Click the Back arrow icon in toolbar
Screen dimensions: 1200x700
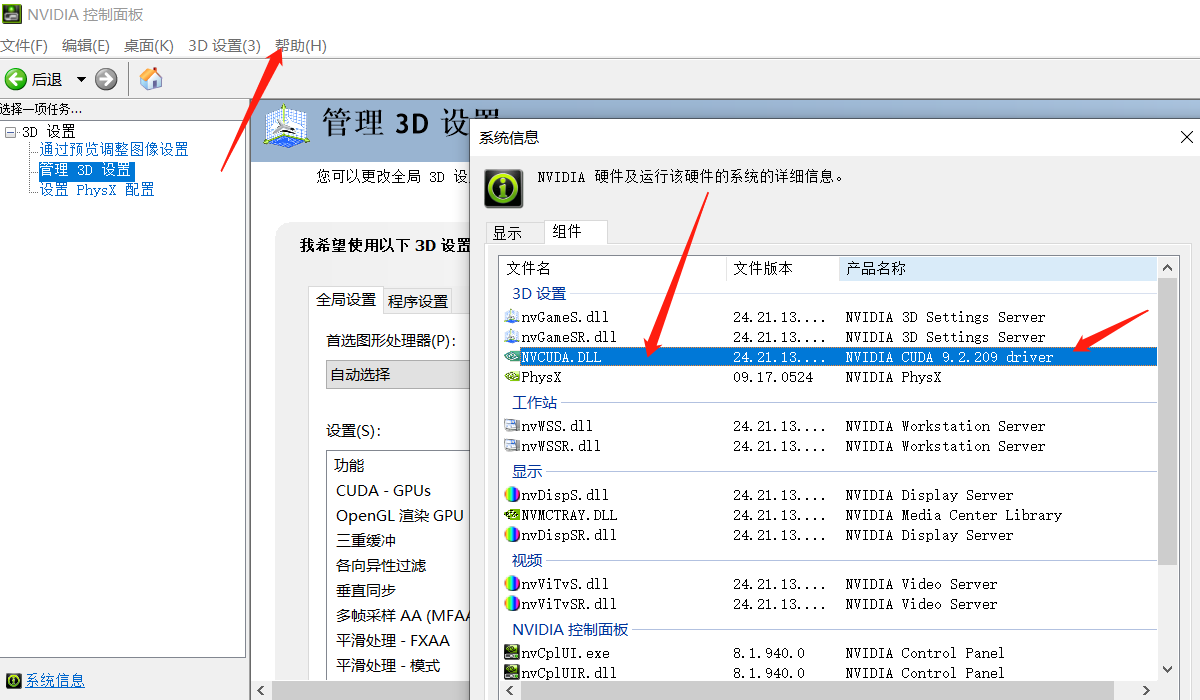click(15, 79)
